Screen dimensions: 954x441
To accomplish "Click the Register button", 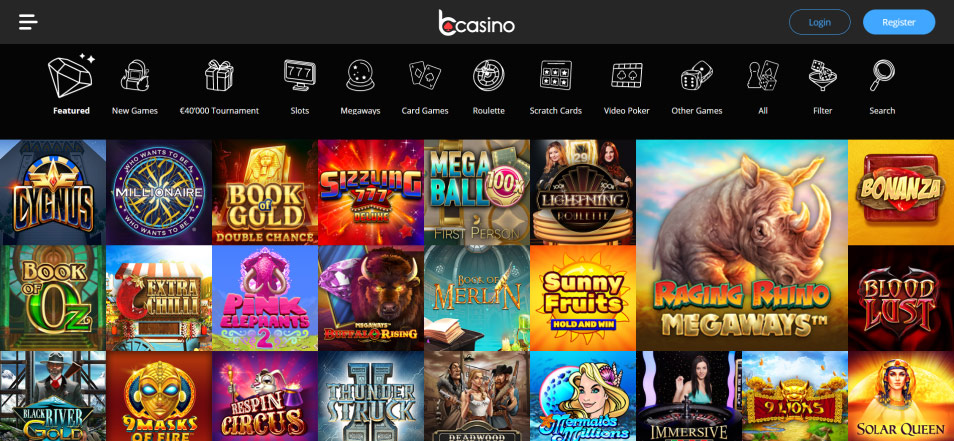I will [x=899, y=22].
